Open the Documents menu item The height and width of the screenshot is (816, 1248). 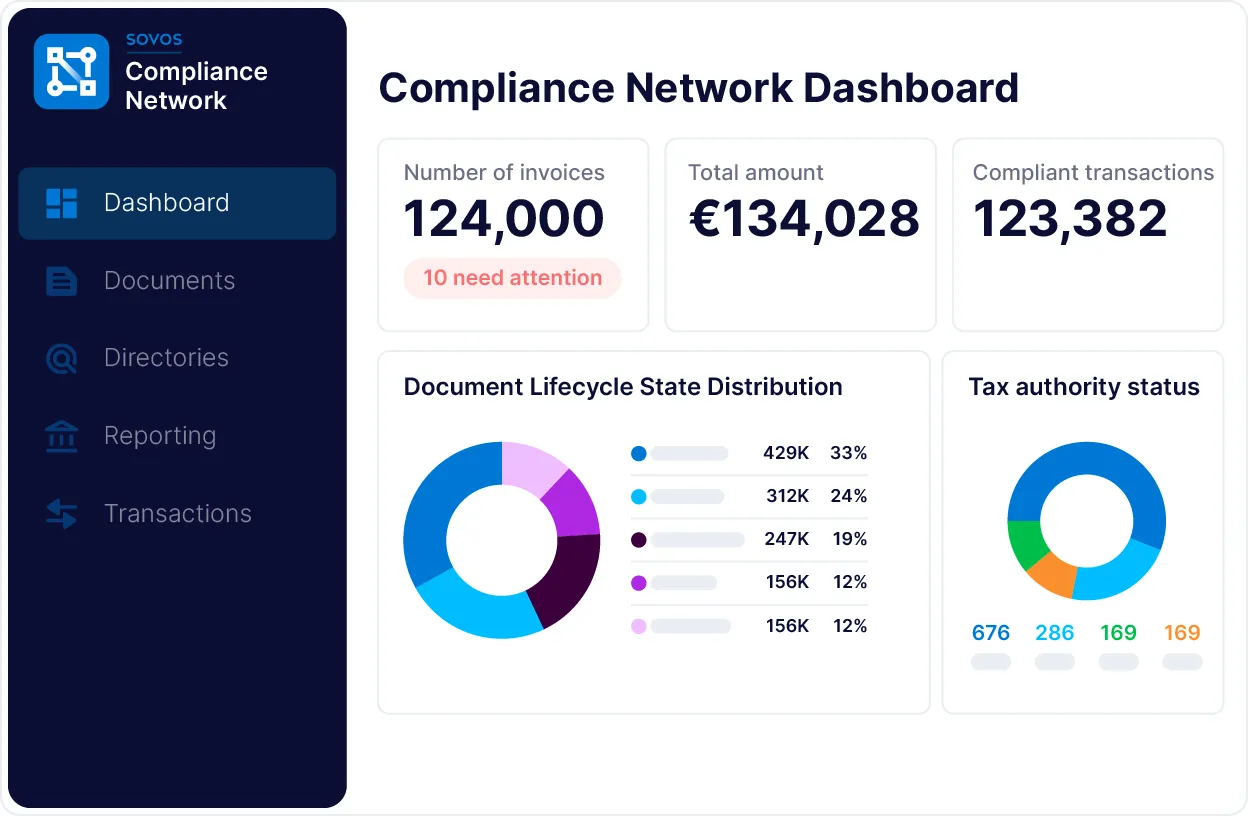click(x=169, y=281)
